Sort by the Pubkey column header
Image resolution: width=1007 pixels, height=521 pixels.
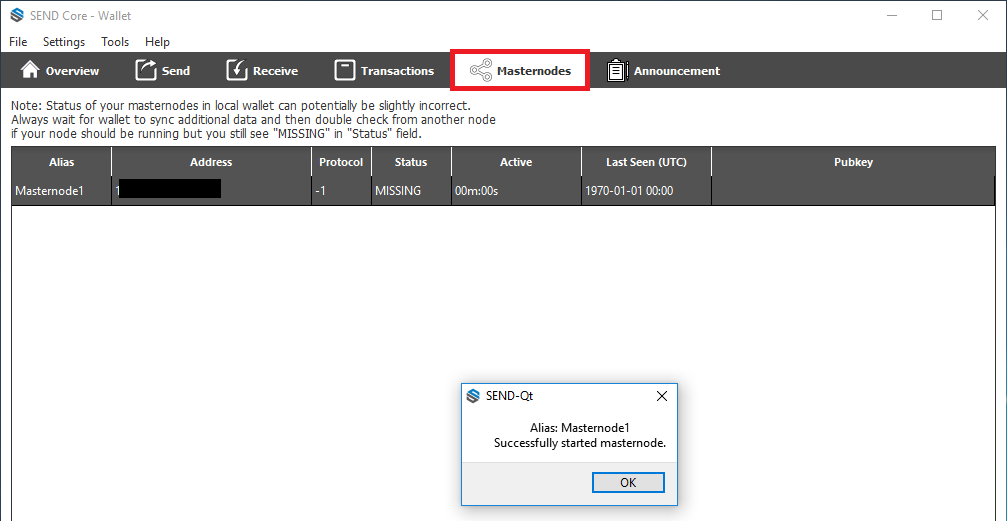tap(853, 162)
